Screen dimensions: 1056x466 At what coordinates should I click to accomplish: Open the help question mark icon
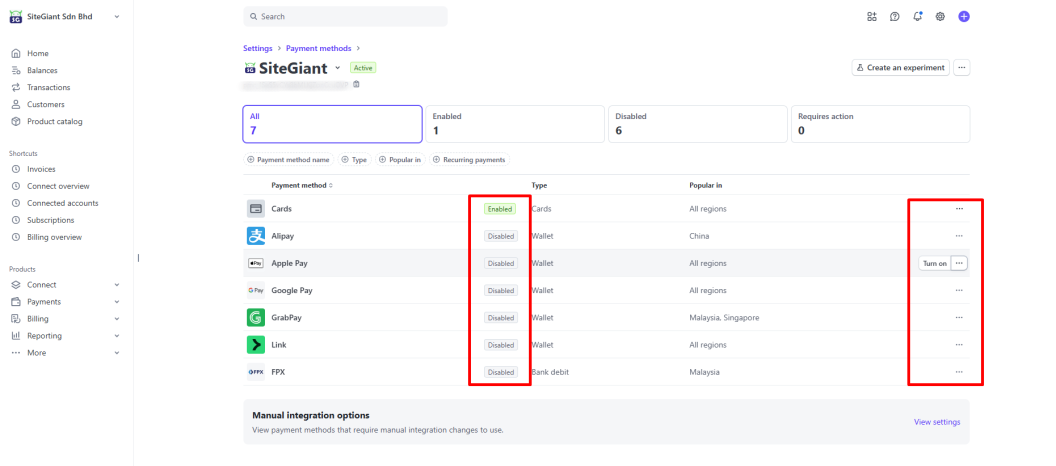pos(894,16)
